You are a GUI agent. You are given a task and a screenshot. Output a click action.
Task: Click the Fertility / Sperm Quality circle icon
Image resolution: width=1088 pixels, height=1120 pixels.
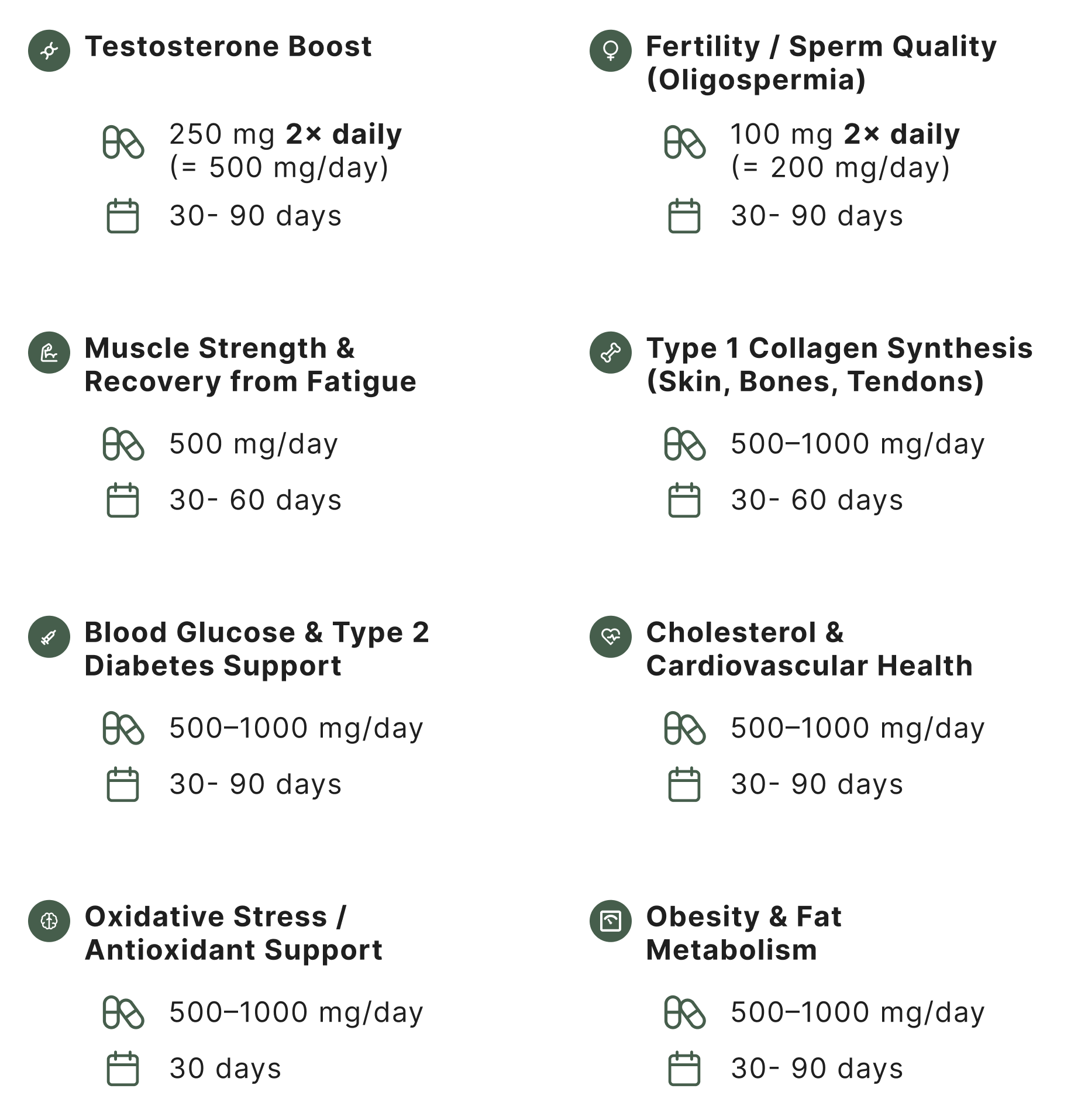click(611, 51)
